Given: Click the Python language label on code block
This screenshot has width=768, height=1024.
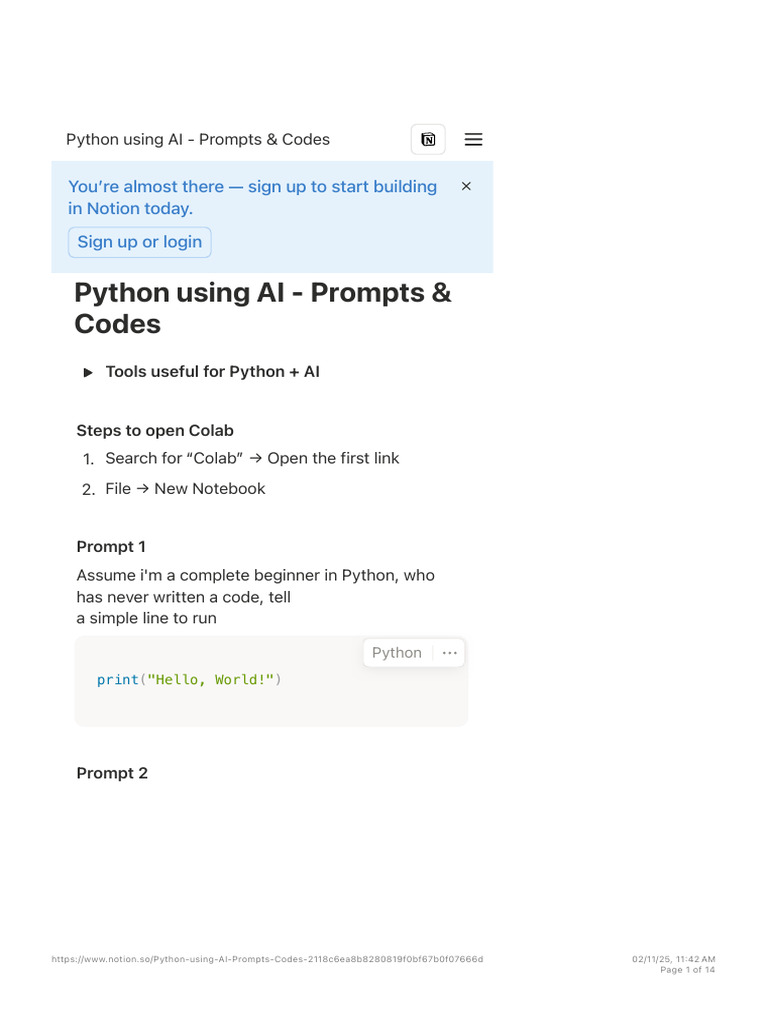Looking at the screenshot, I should click(397, 653).
